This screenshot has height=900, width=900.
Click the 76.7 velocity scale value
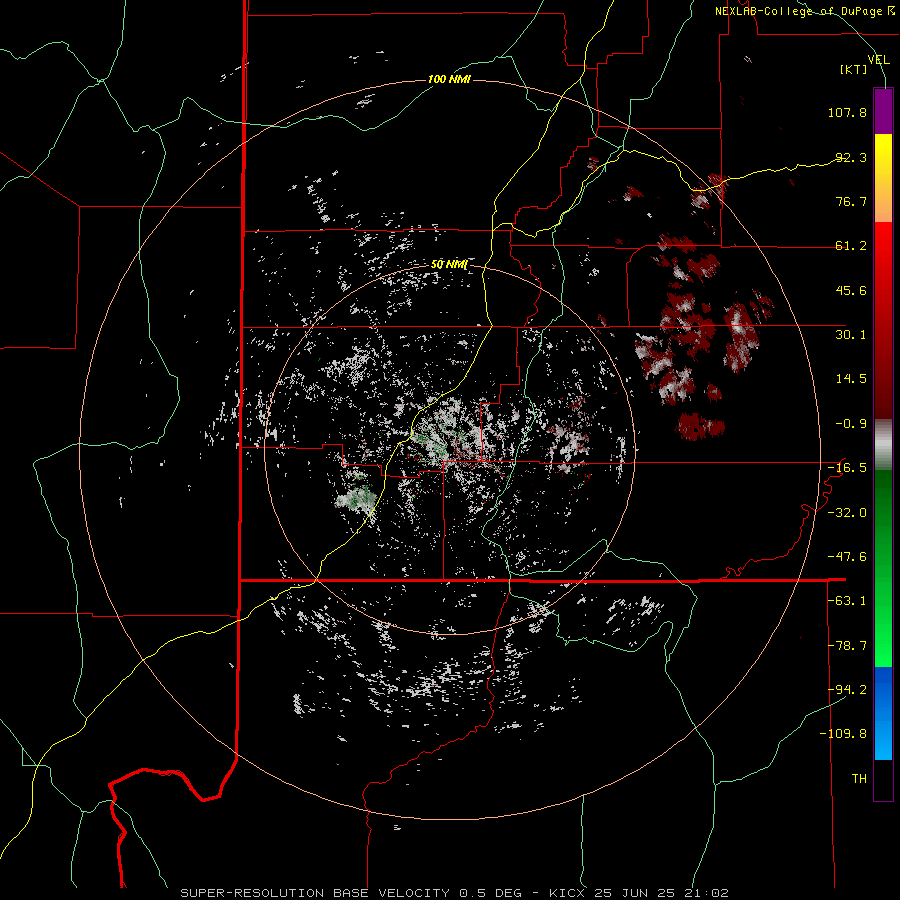pyautogui.click(x=851, y=201)
